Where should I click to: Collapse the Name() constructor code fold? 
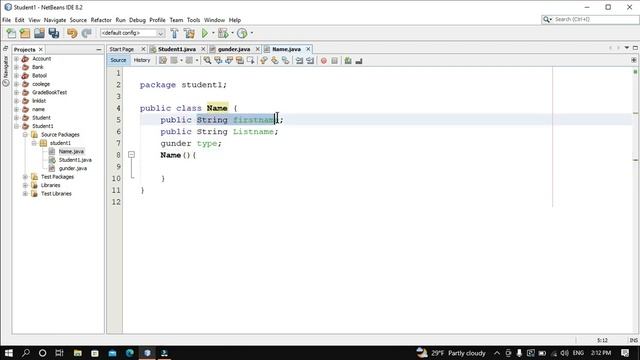(131, 155)
